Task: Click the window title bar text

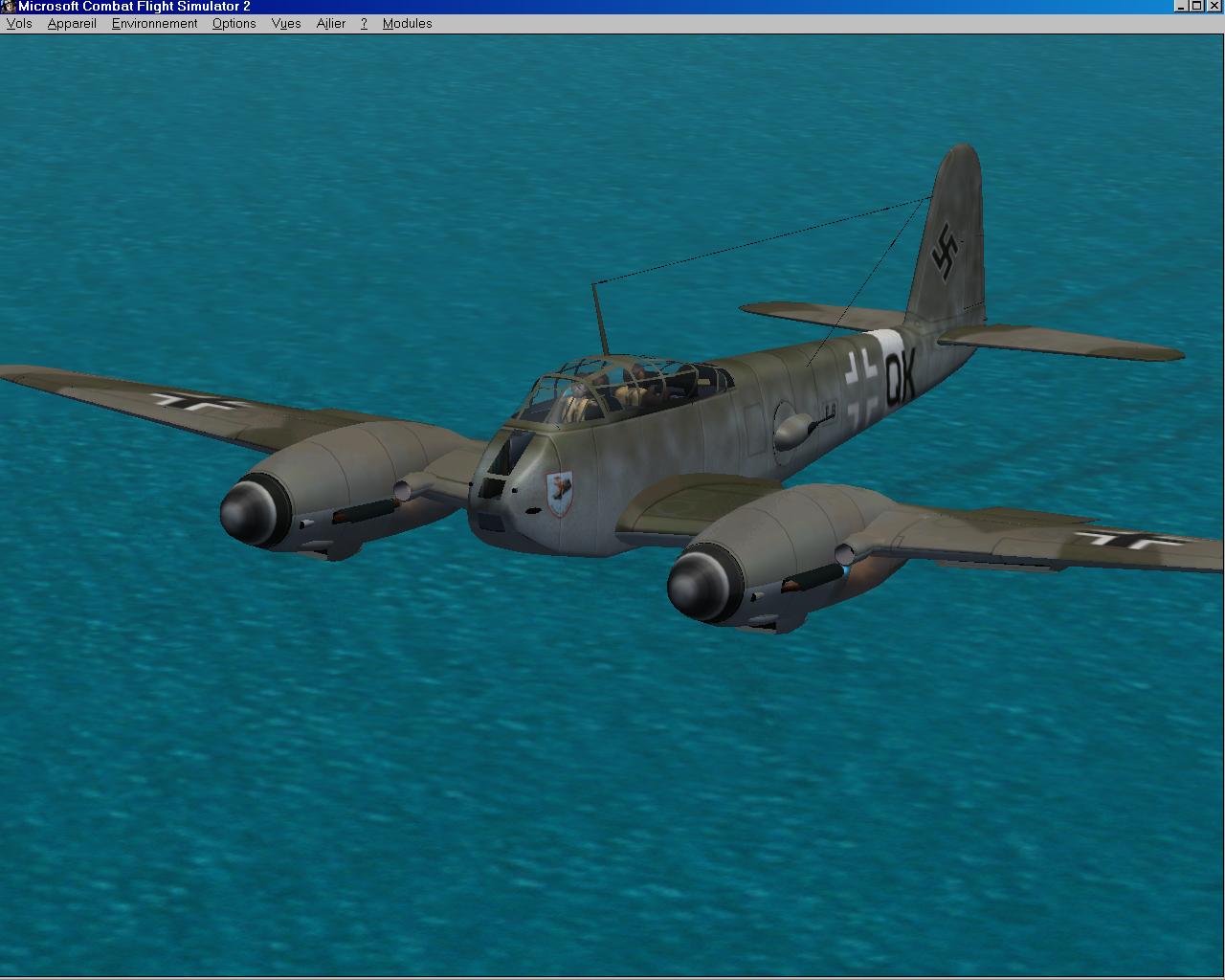Action: tap(134, 7)
